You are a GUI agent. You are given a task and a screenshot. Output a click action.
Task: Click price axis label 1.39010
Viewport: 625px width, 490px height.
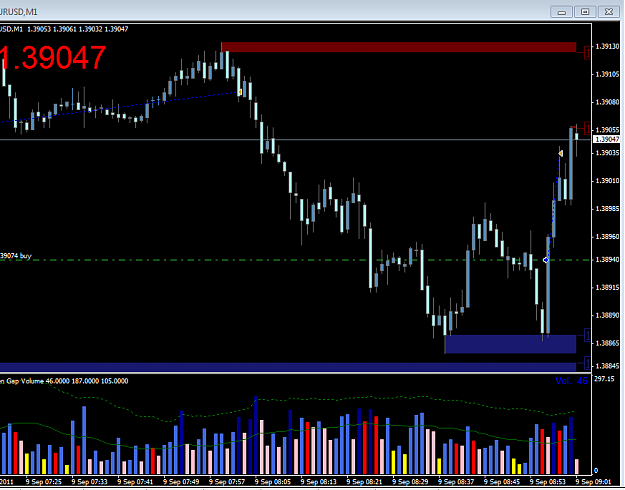tap(607, 181)
